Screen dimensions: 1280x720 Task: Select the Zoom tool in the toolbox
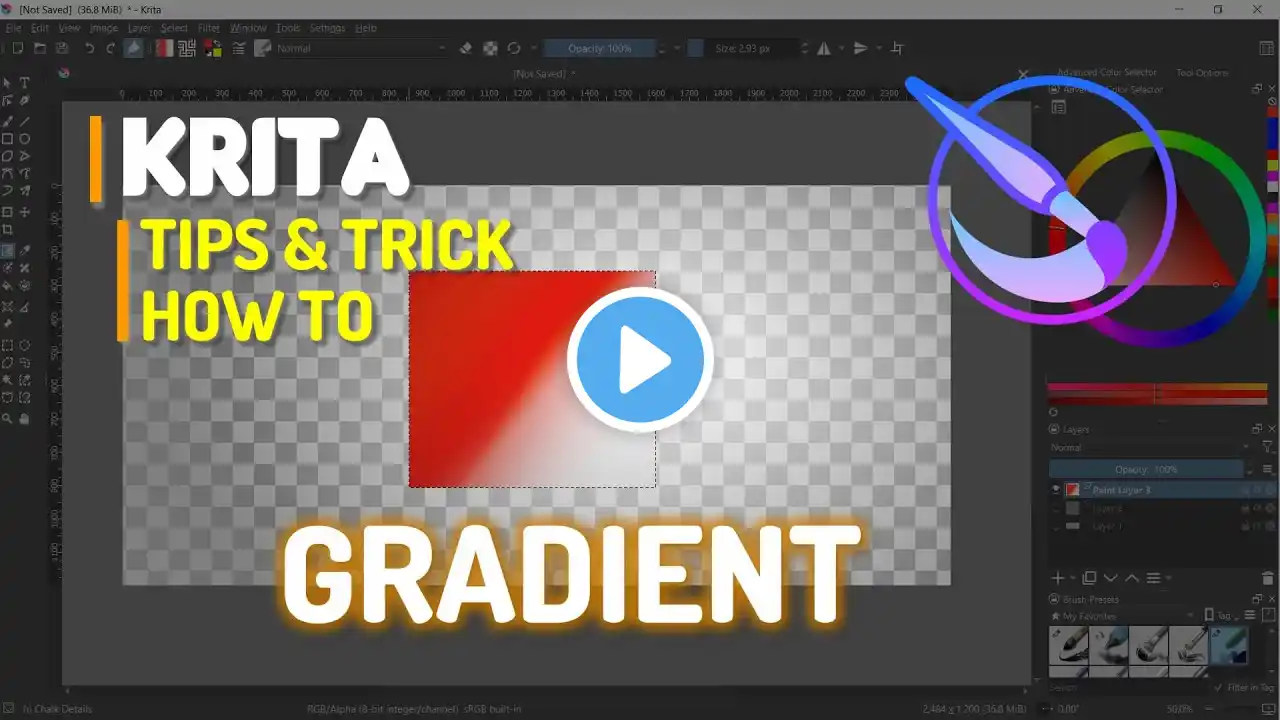[8, 418]
